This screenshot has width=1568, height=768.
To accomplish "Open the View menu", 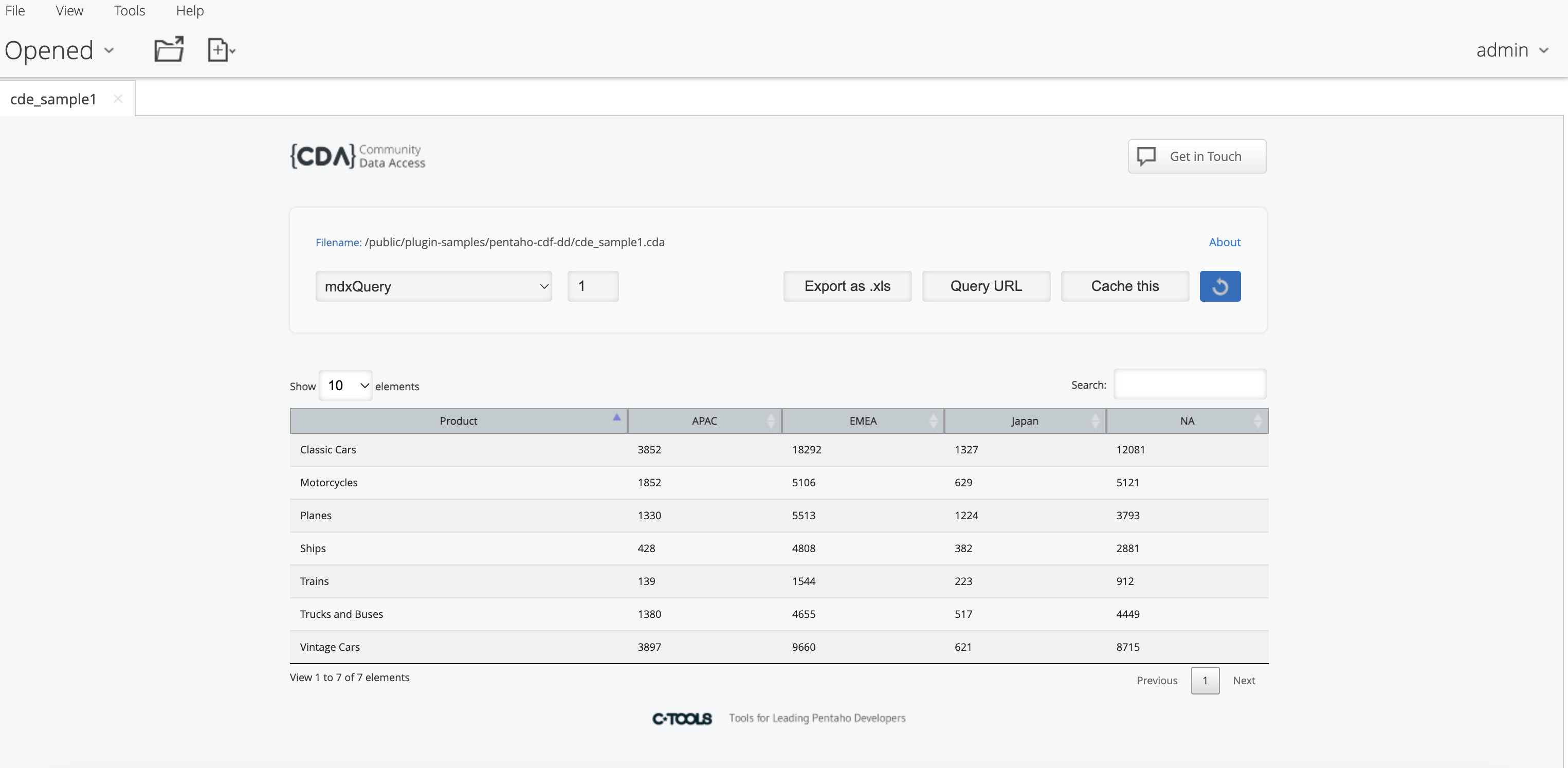I will tap(69, 11).
